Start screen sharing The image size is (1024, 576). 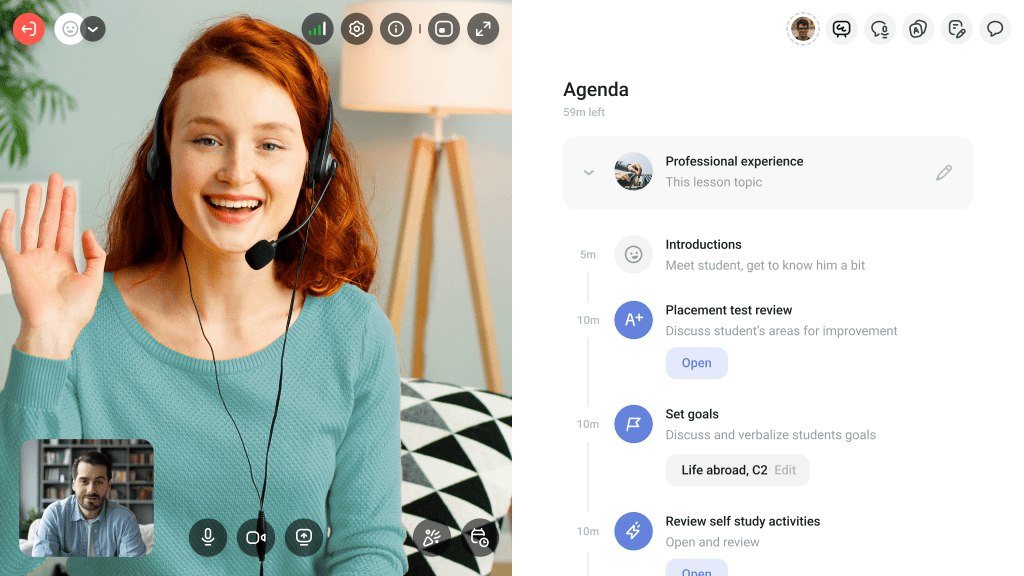pos(304,537)
